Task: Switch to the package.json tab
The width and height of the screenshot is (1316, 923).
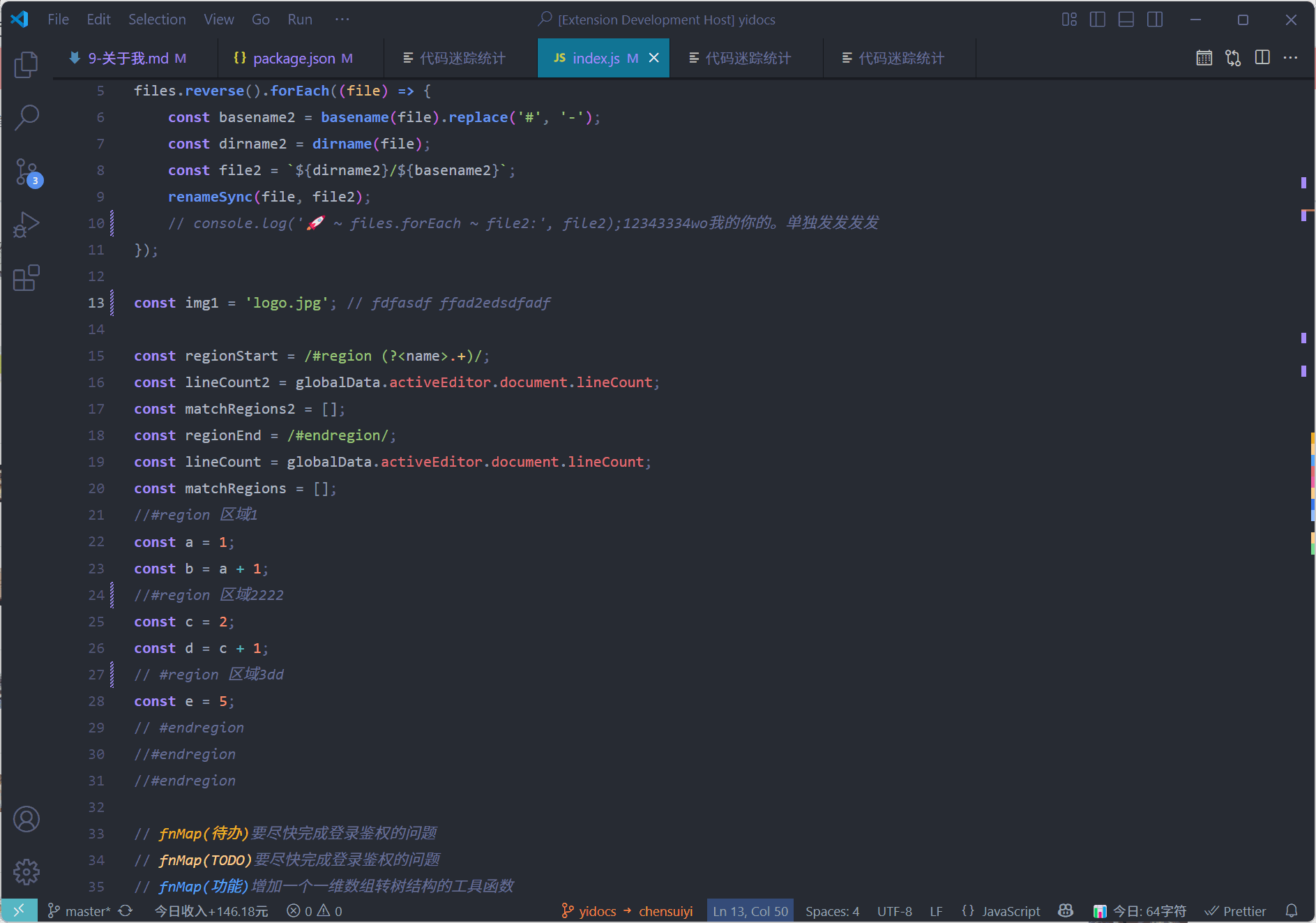Action: [x=301, y=58]
